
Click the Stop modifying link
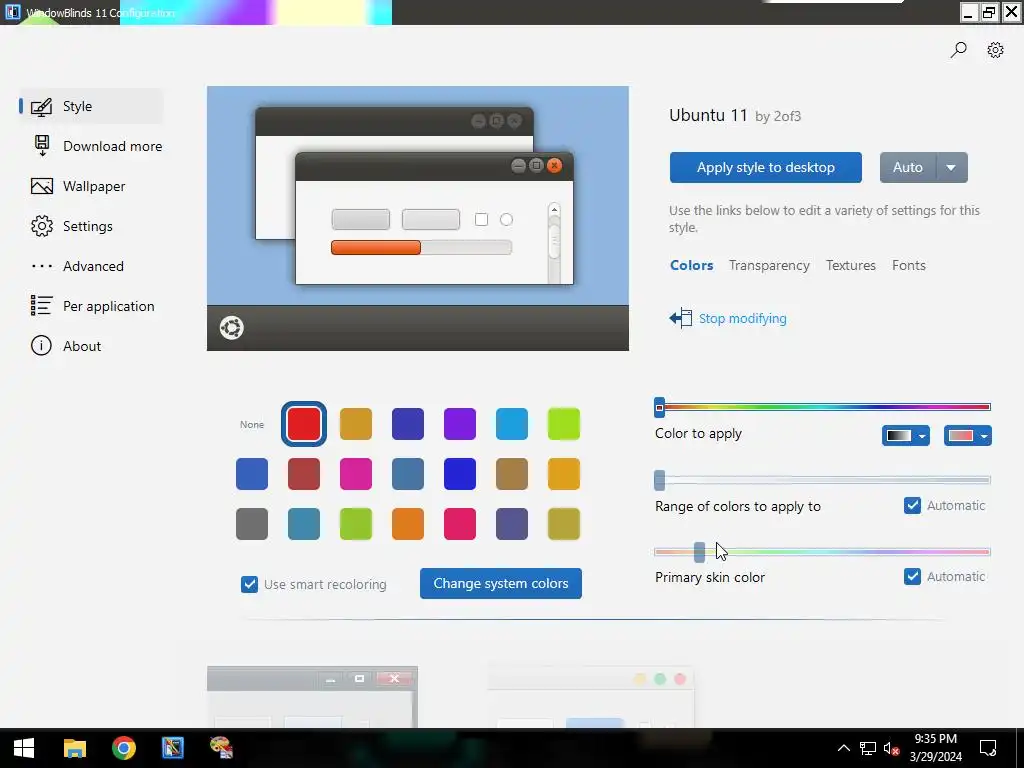point(743,319)
